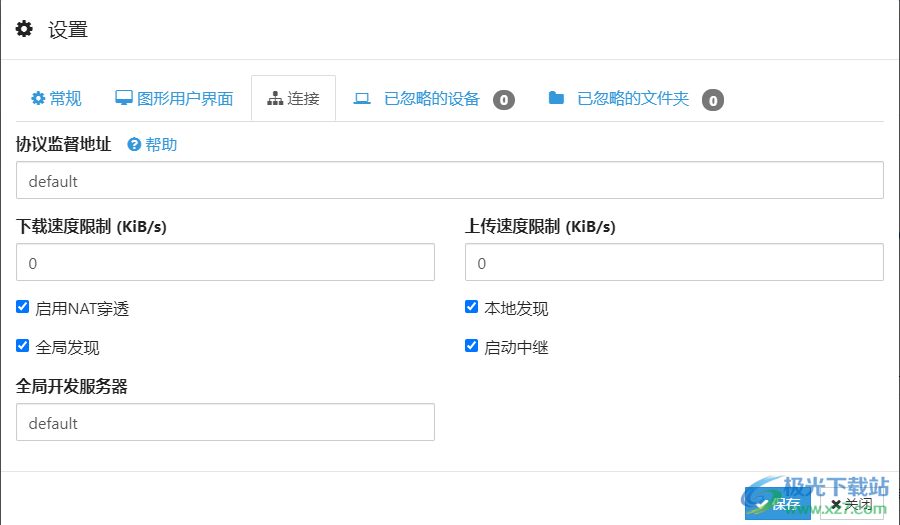Focus the 协议监督地址 input field
900x525 pixels.
click(x=449, y=180)
